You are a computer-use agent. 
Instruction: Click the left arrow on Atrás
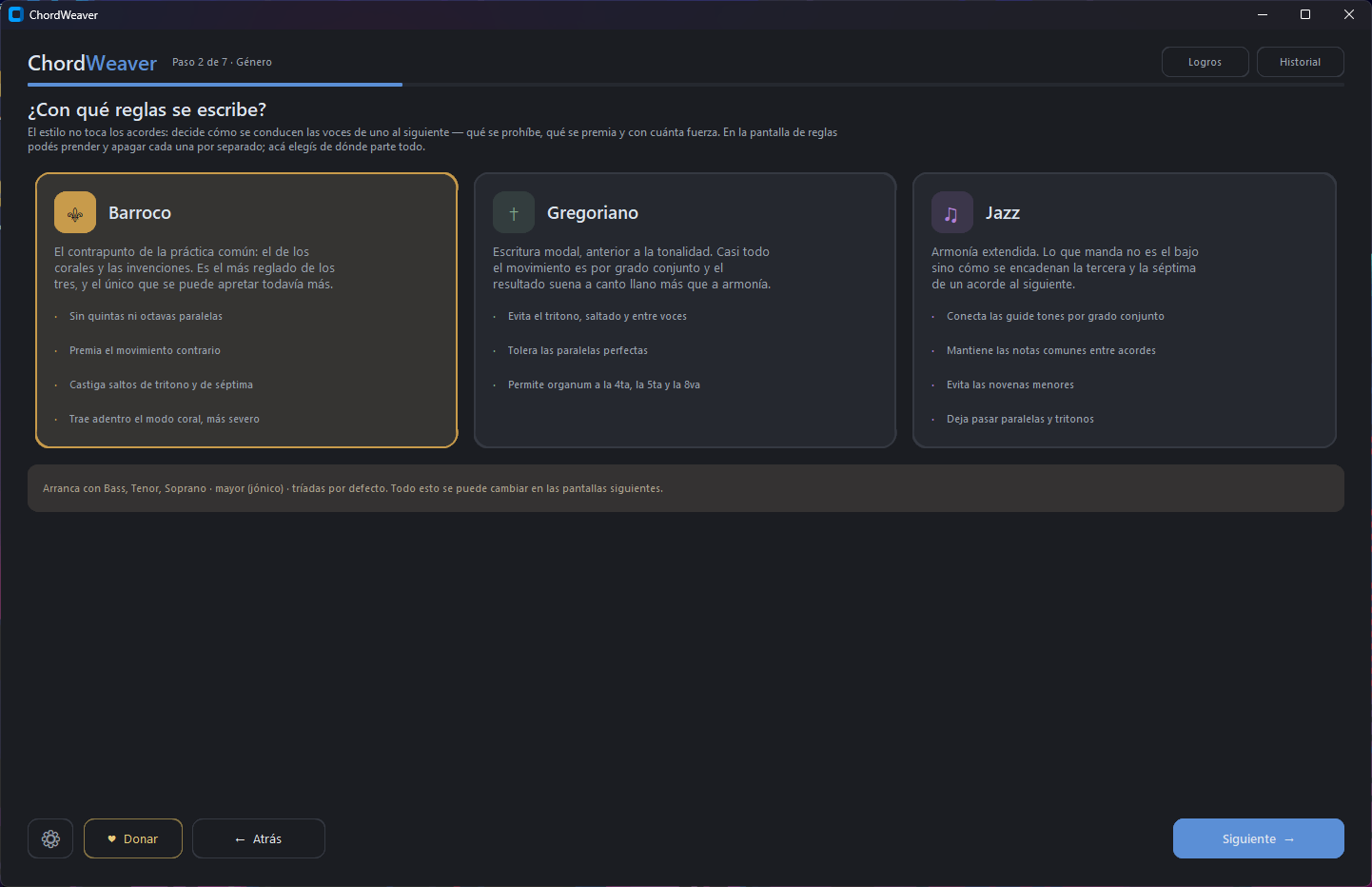pos(240,839)
